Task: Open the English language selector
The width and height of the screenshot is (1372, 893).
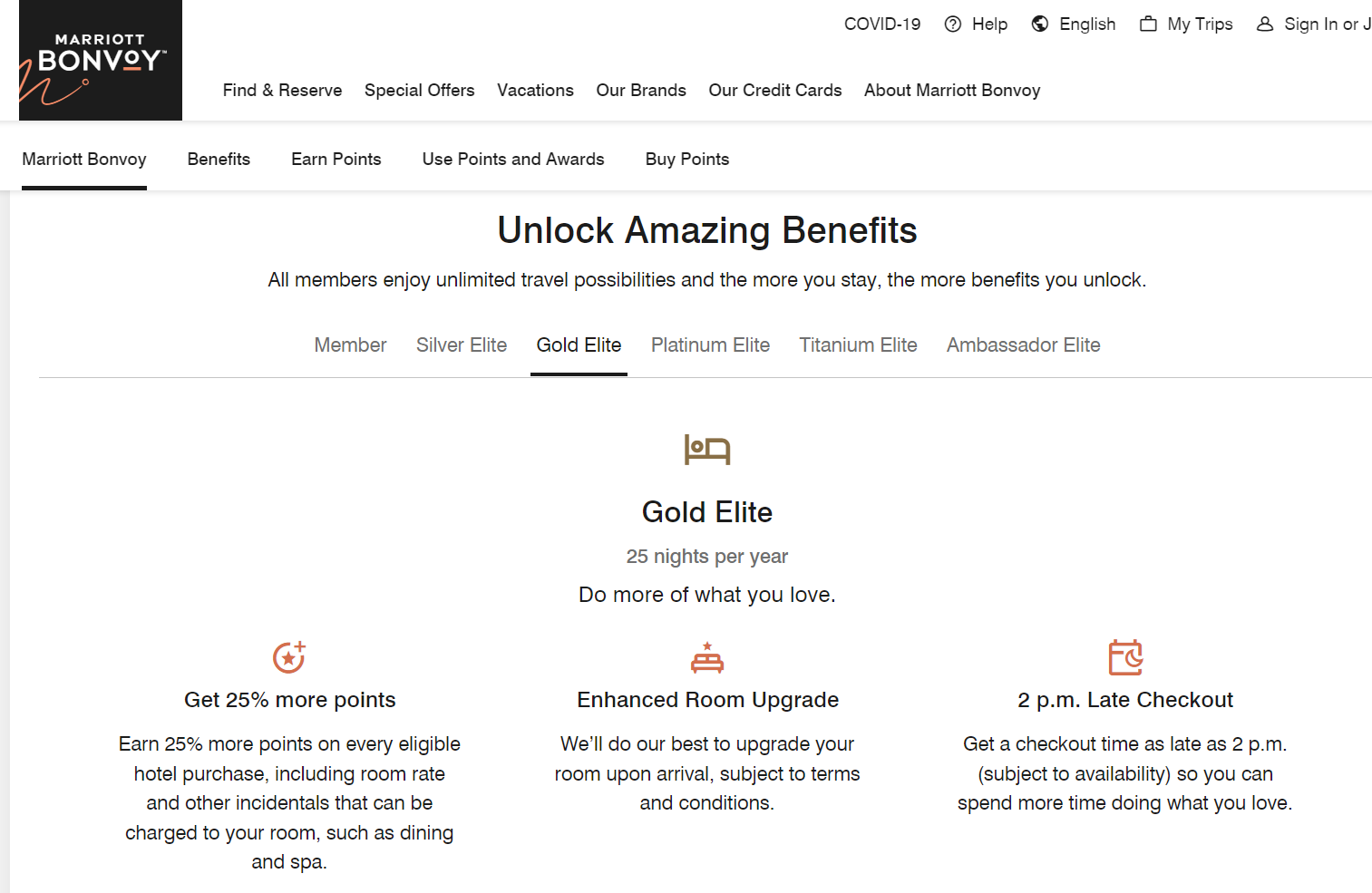Action: pyautogui.click(x=1086, y=24)
